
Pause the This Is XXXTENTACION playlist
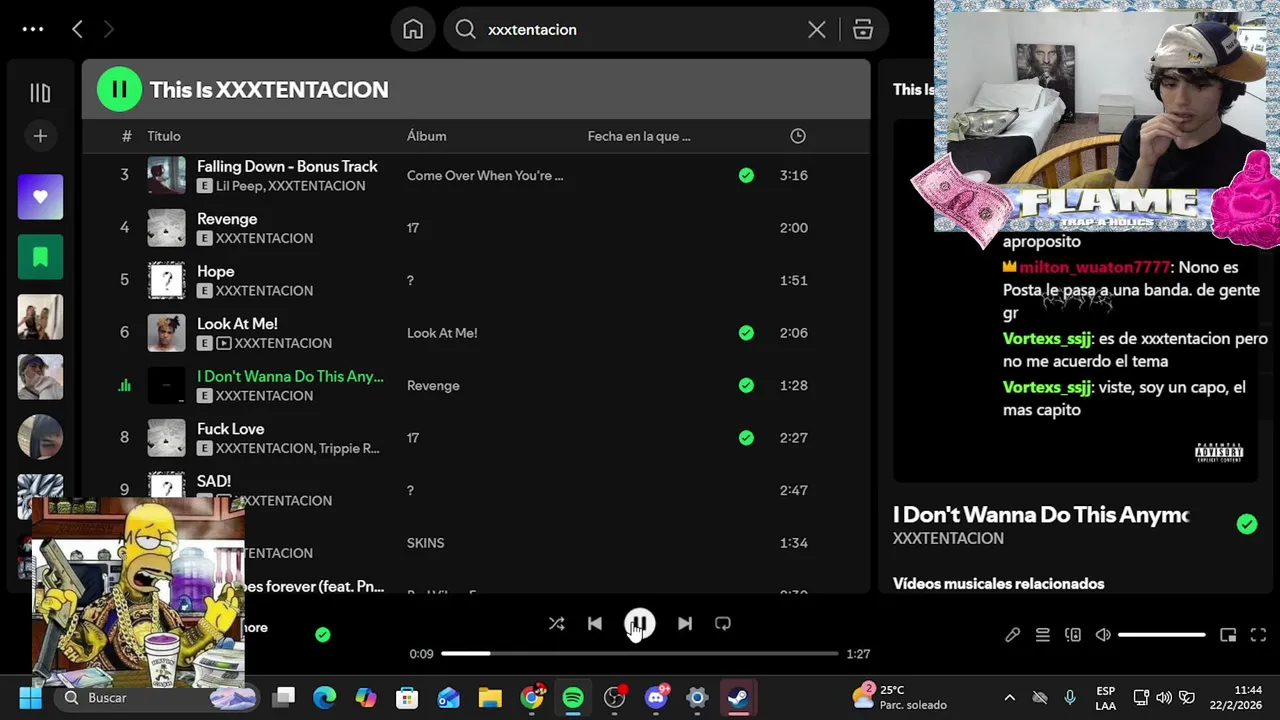click(x=119, y=89)
